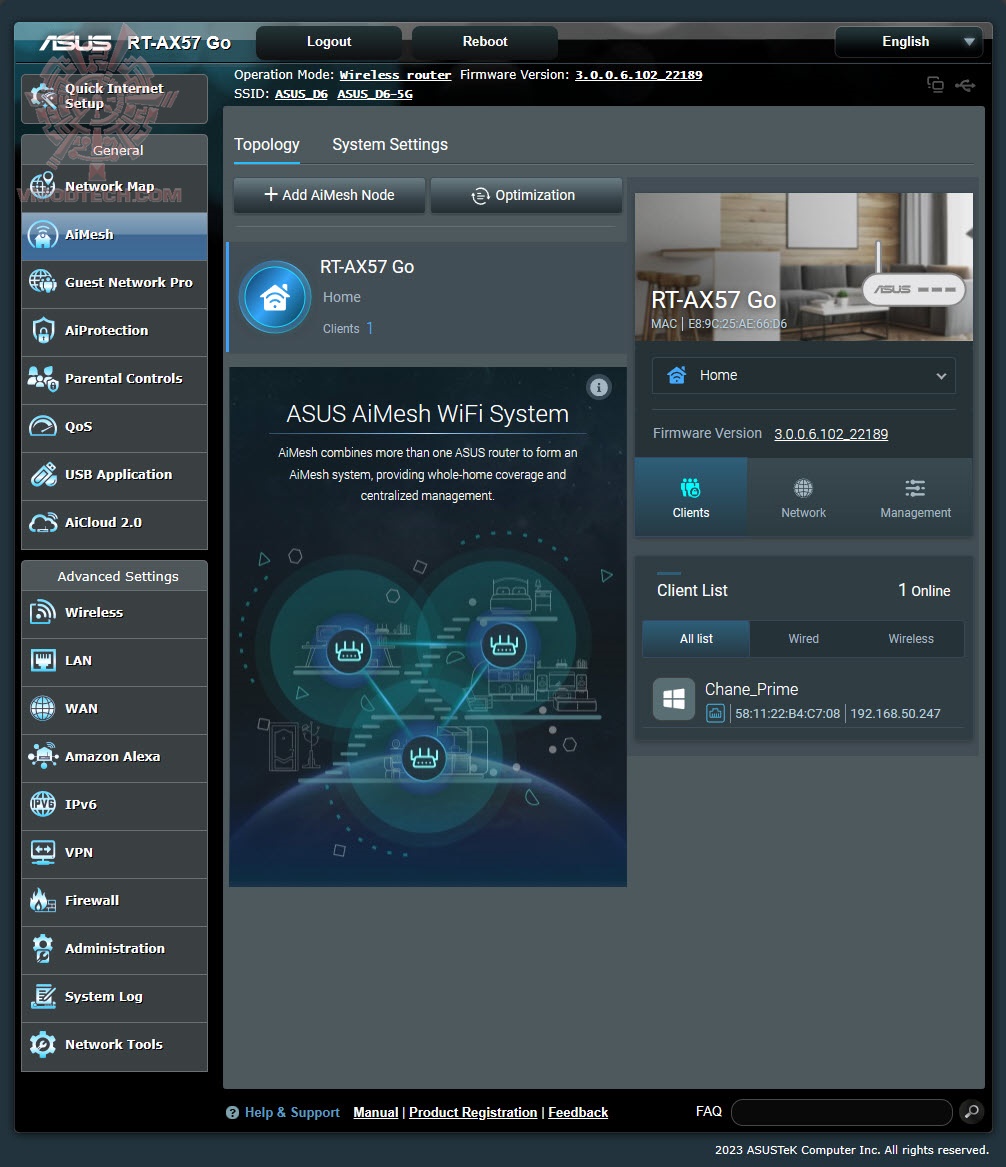
Task: Click the RT-AX57 Go router photo
Action: (804, 266)
